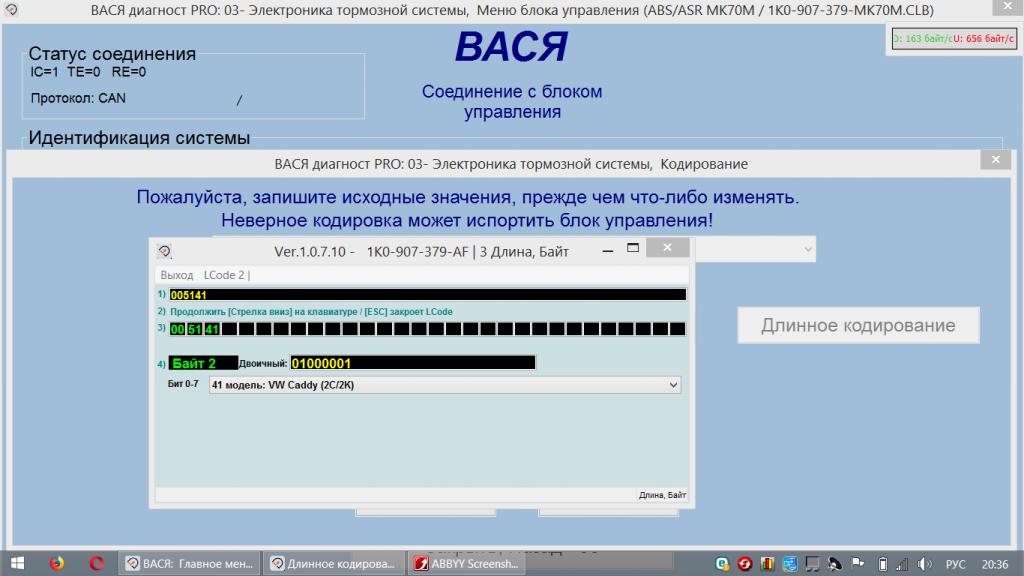Maximize the LCode window
1024x576 pixels.
pyautogui.click(x=633, y=248)
